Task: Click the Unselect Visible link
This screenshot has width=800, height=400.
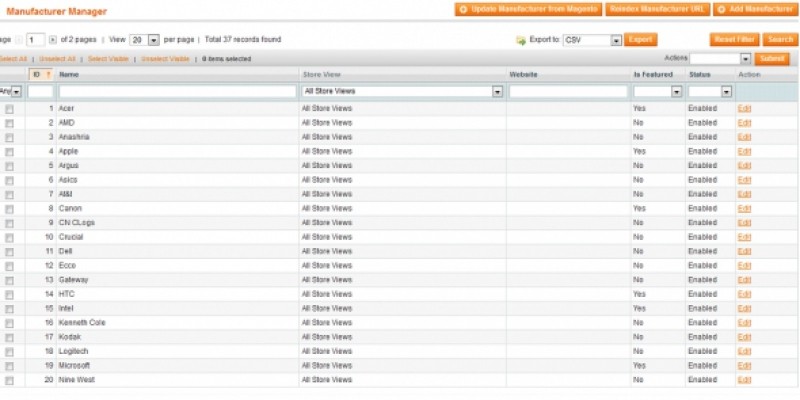Action: [165, 59]
